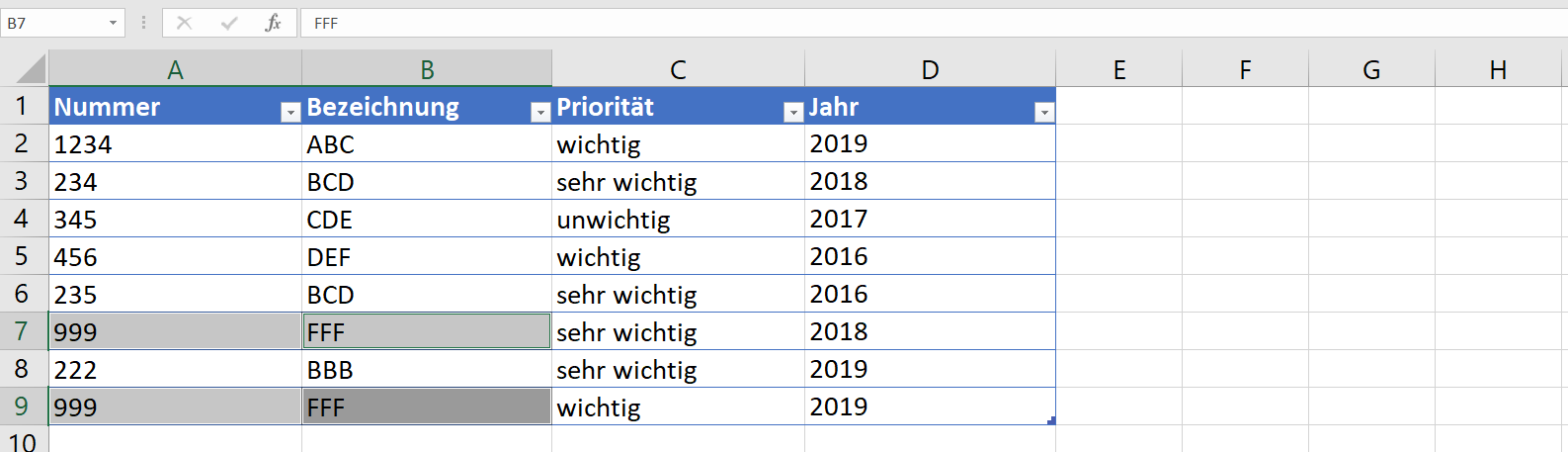This screenshot has width=1568, height=452.
Task: Select the 2017 year cell
Action: 930,220
